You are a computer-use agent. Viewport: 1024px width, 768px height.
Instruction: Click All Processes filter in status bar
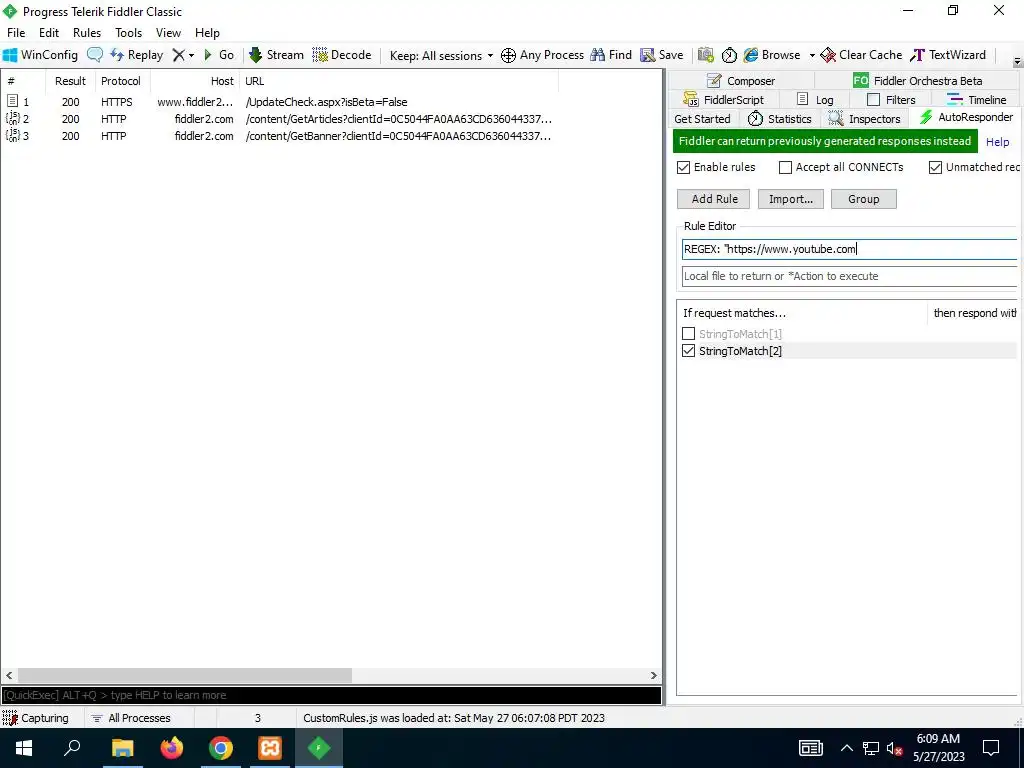(131, 718)
